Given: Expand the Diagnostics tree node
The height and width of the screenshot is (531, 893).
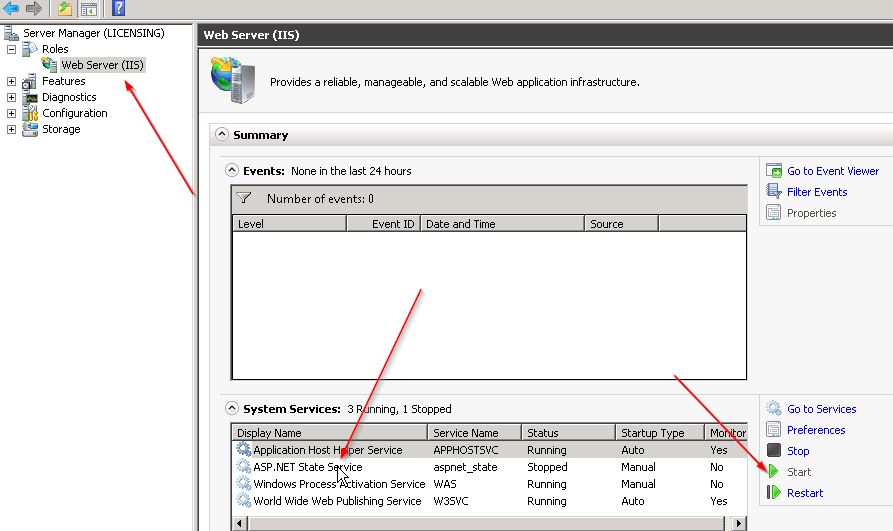Looking at the screenshot, I should point(11,97).
